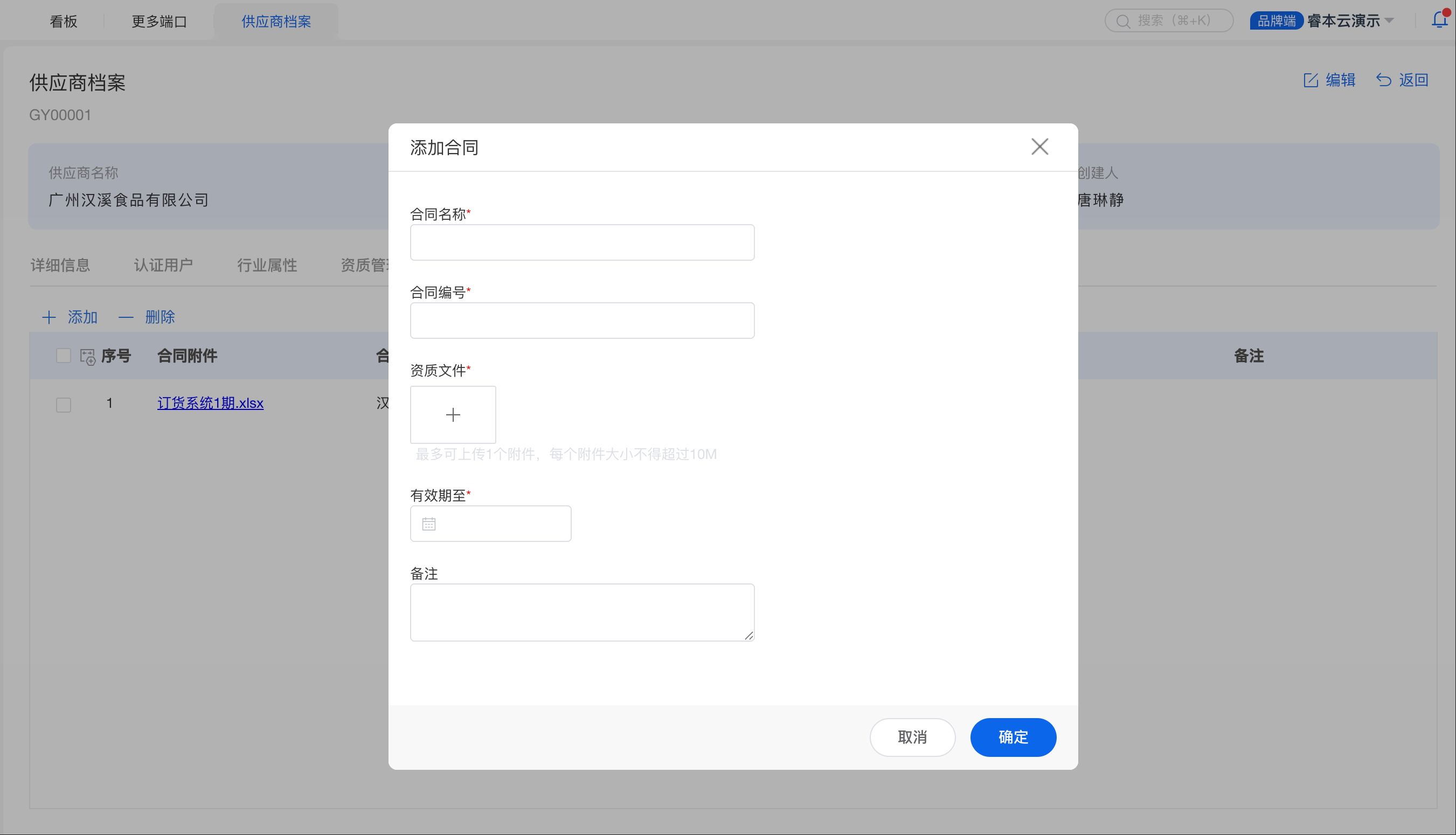Click the plus icon to upload 资质文件
Viewport: 1456px width, 835px height.
453,415
